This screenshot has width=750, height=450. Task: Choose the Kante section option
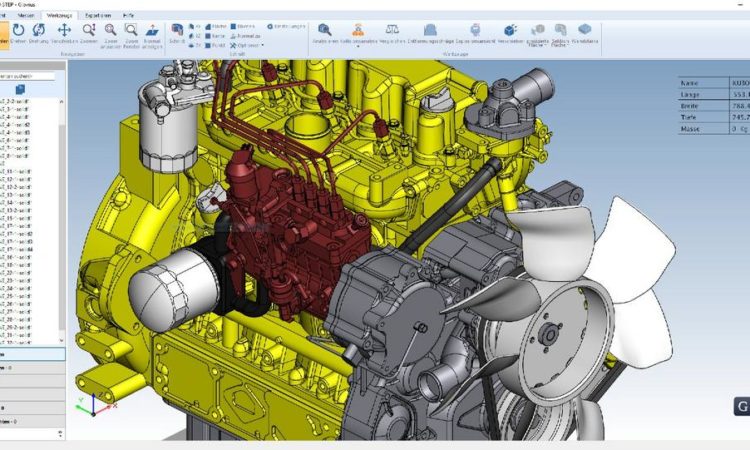click(215, 36)
